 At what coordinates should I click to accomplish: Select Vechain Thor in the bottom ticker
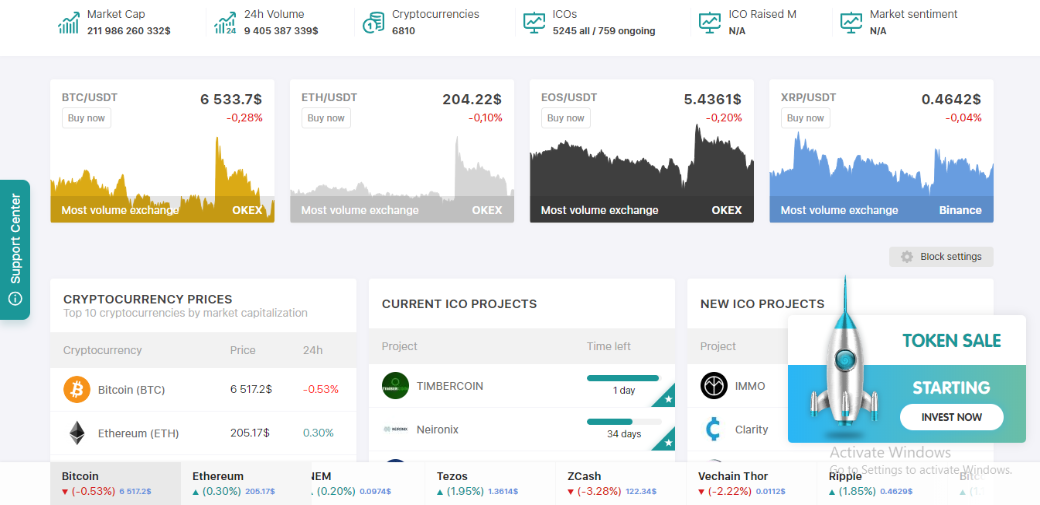click(751, 483)
